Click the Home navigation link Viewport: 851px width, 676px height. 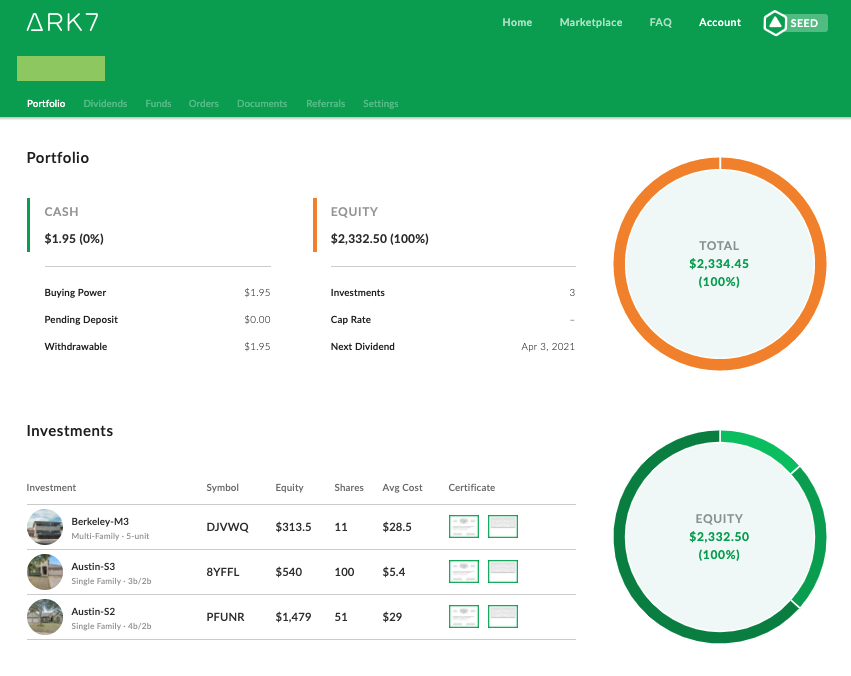click(517, 22)
